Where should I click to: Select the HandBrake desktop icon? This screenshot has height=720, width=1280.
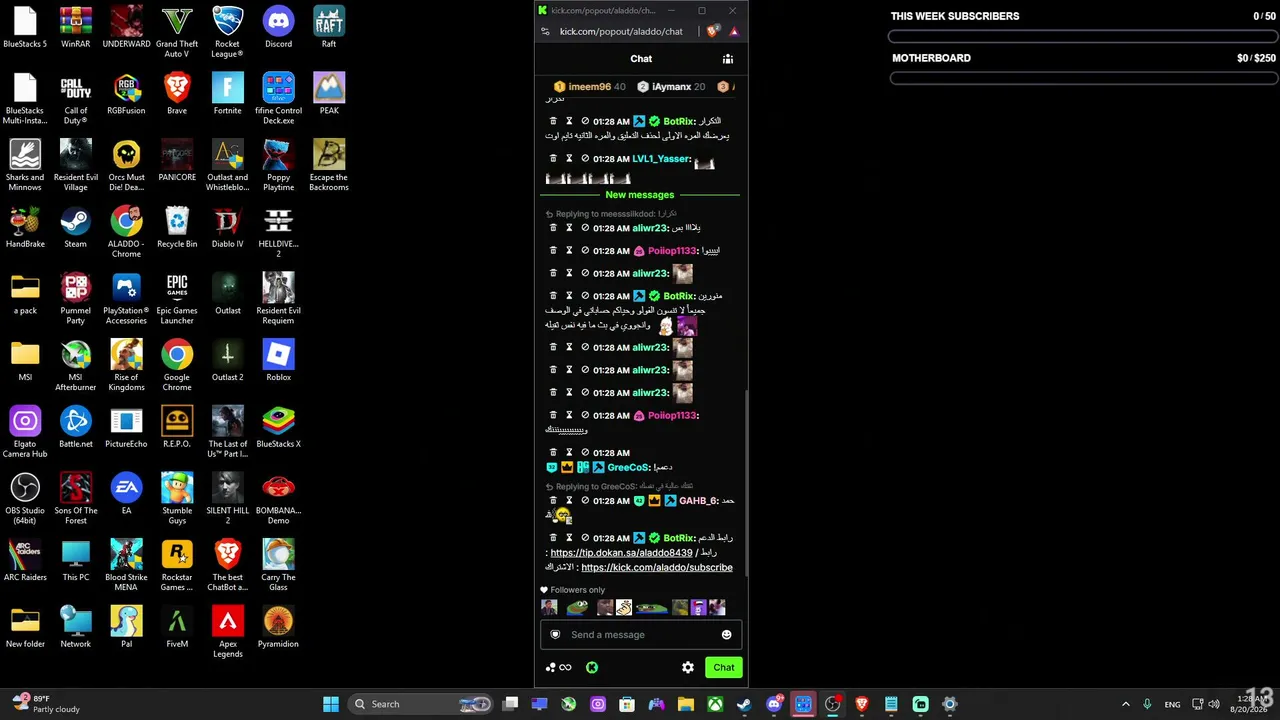click(25, 227)
